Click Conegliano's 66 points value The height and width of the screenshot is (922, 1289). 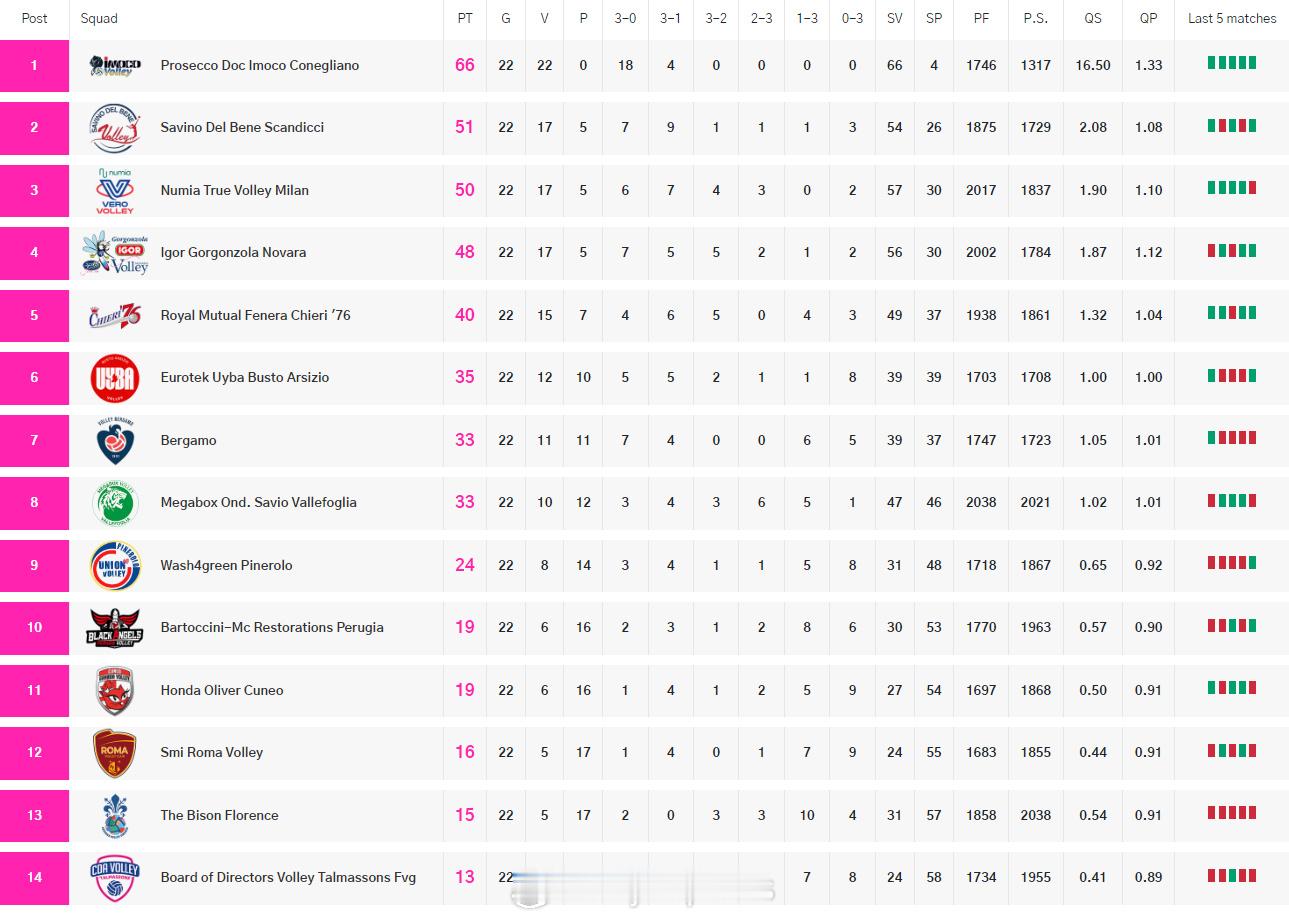point(465,65)
